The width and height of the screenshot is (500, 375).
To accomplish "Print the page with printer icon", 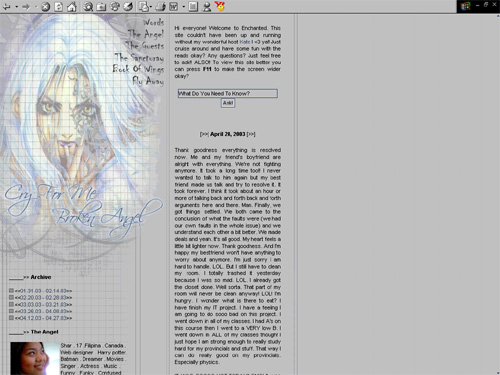I will 160,6.
